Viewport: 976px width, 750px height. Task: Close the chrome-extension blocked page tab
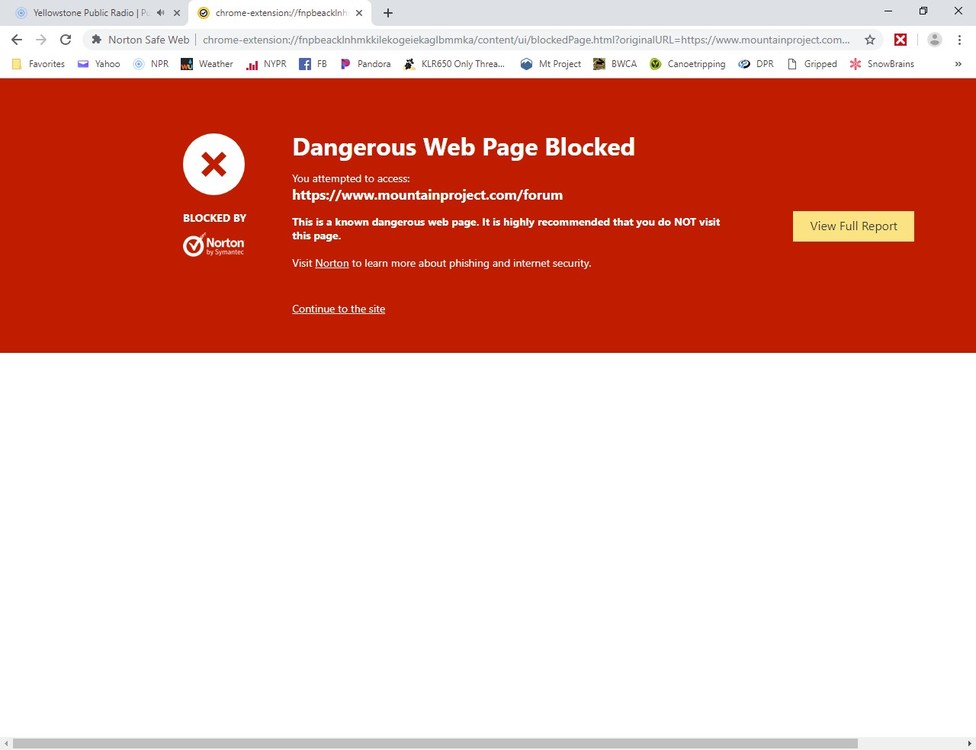pyautogui.click(x=359, y=12)
